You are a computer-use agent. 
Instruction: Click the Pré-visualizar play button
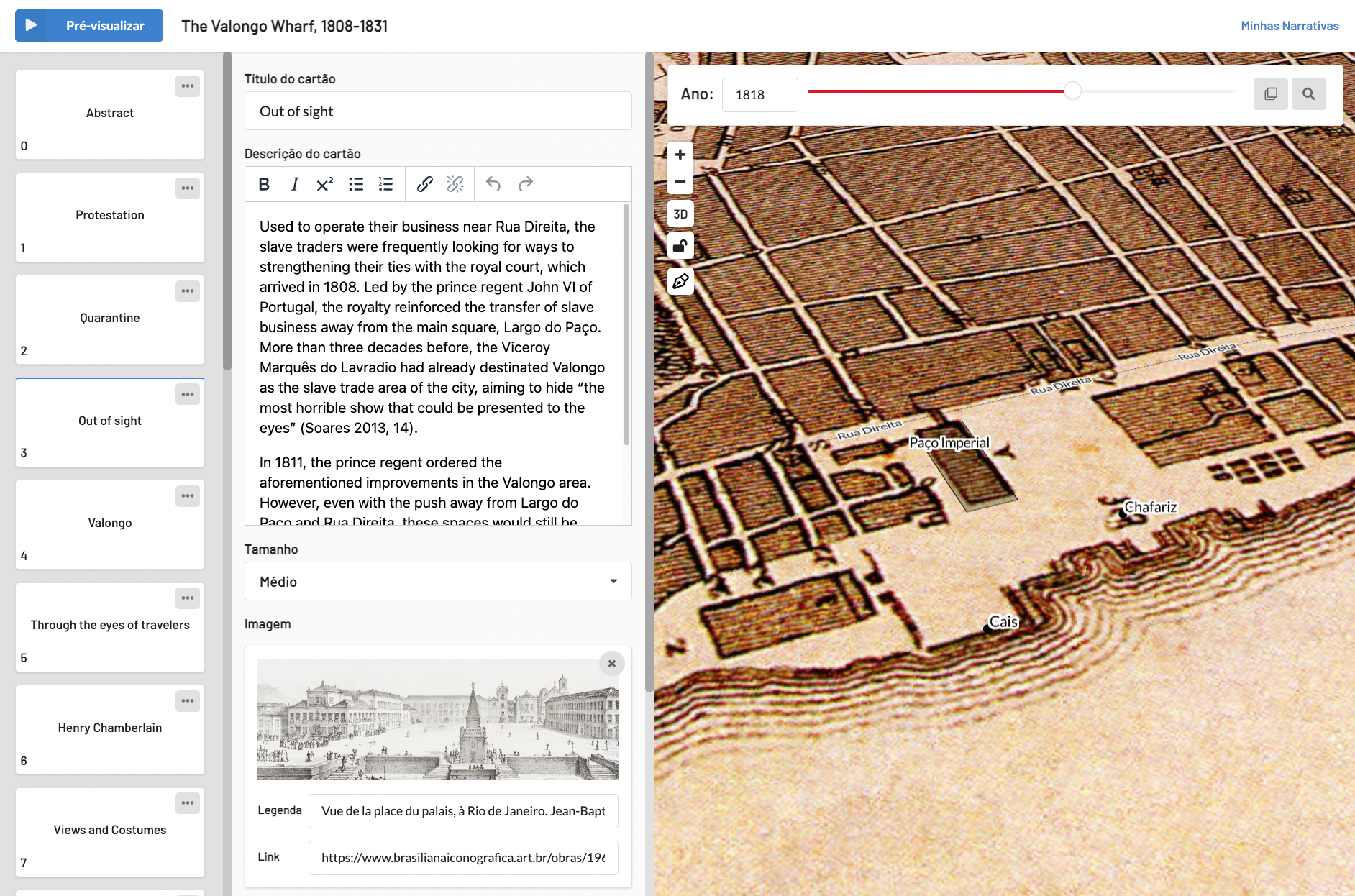pos(89,26)
